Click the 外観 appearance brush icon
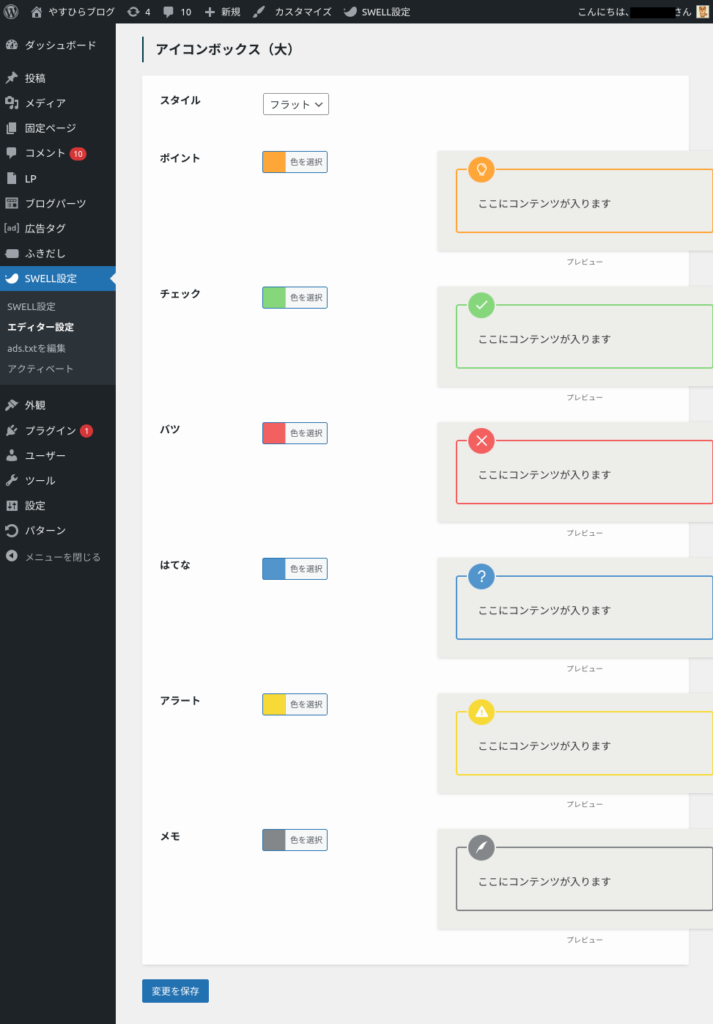 point(12,405)
